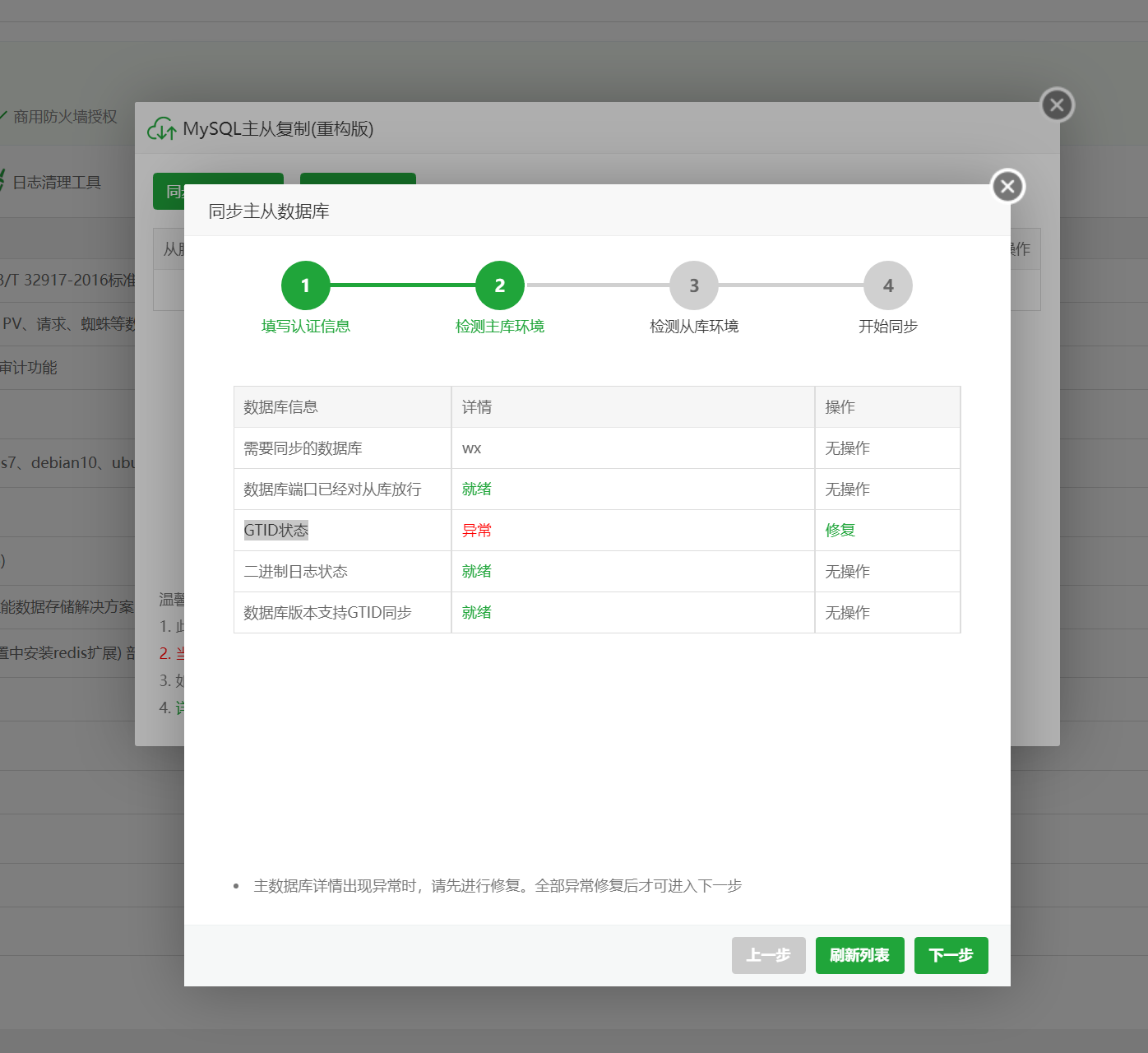Click 无操作 in 二进制日志状态 row
This screenshot has height=1053, width=1148.
pos(848,572)
